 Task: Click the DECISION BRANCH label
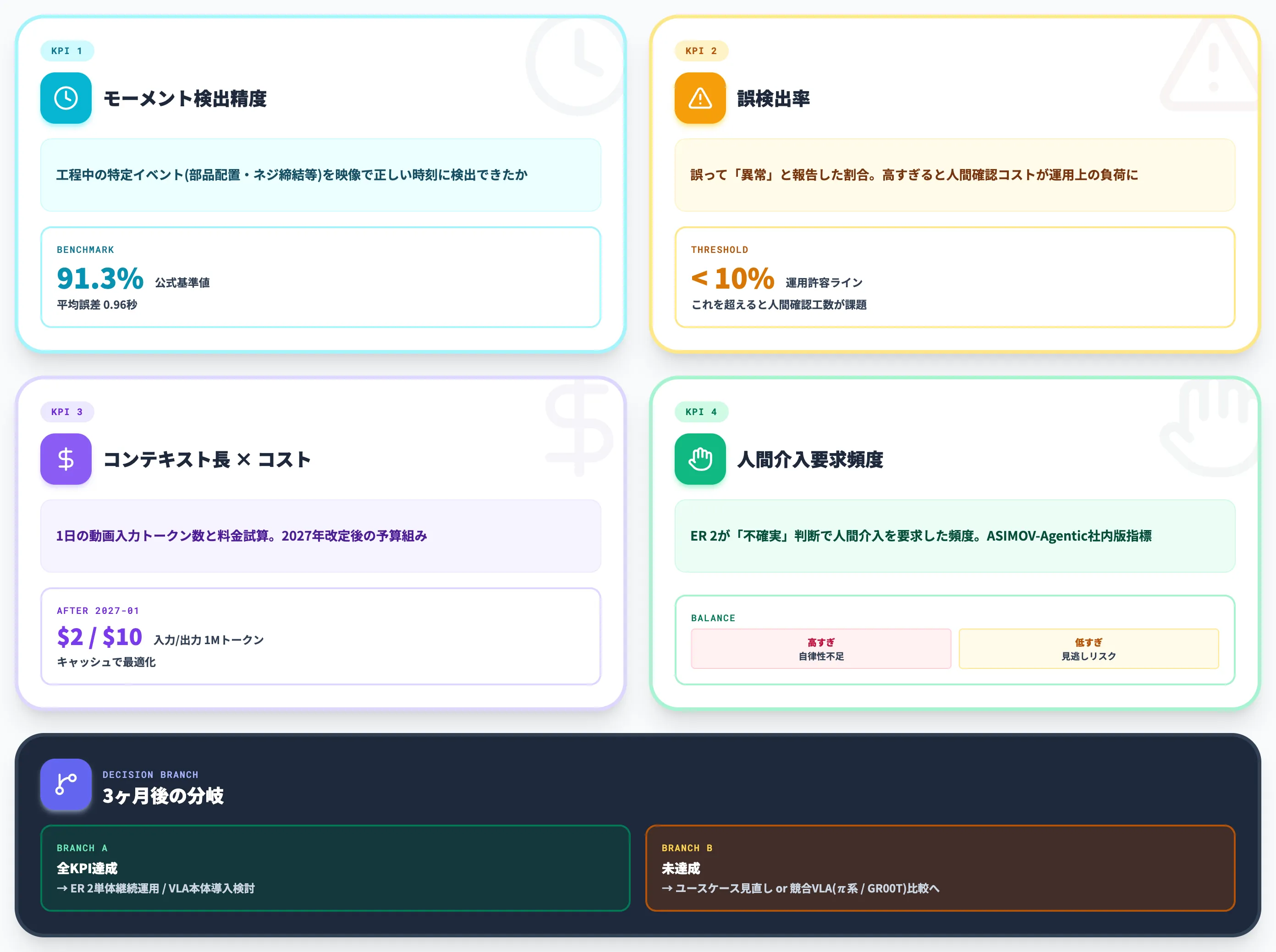click(x=150, y=775)
